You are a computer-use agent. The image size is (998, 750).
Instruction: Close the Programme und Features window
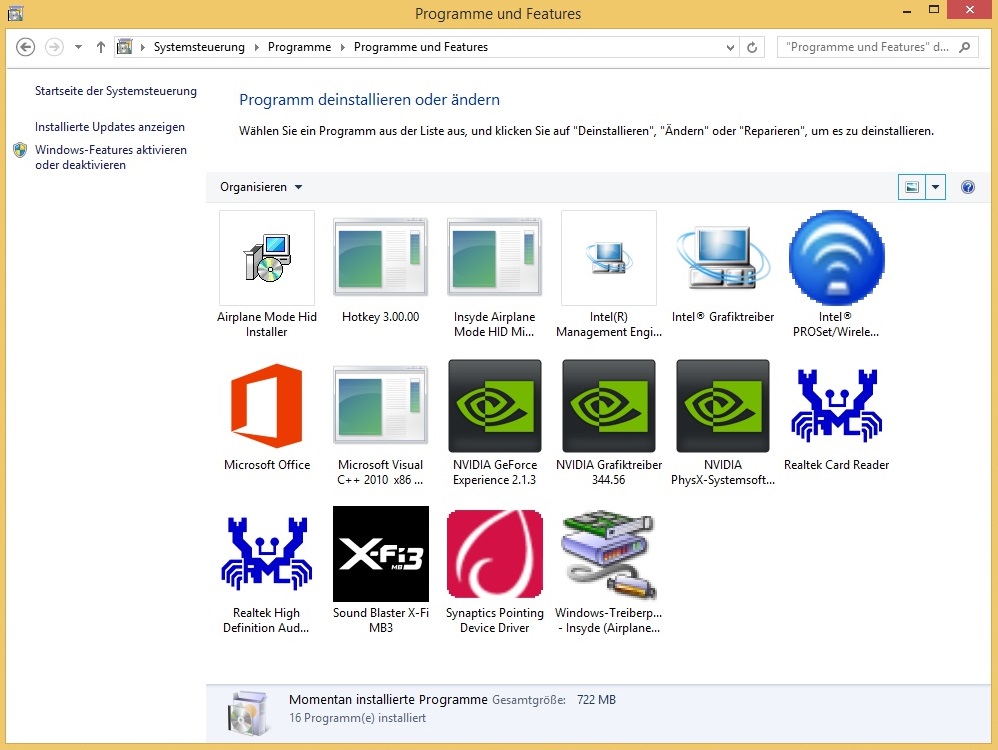(x=969, y=10)
